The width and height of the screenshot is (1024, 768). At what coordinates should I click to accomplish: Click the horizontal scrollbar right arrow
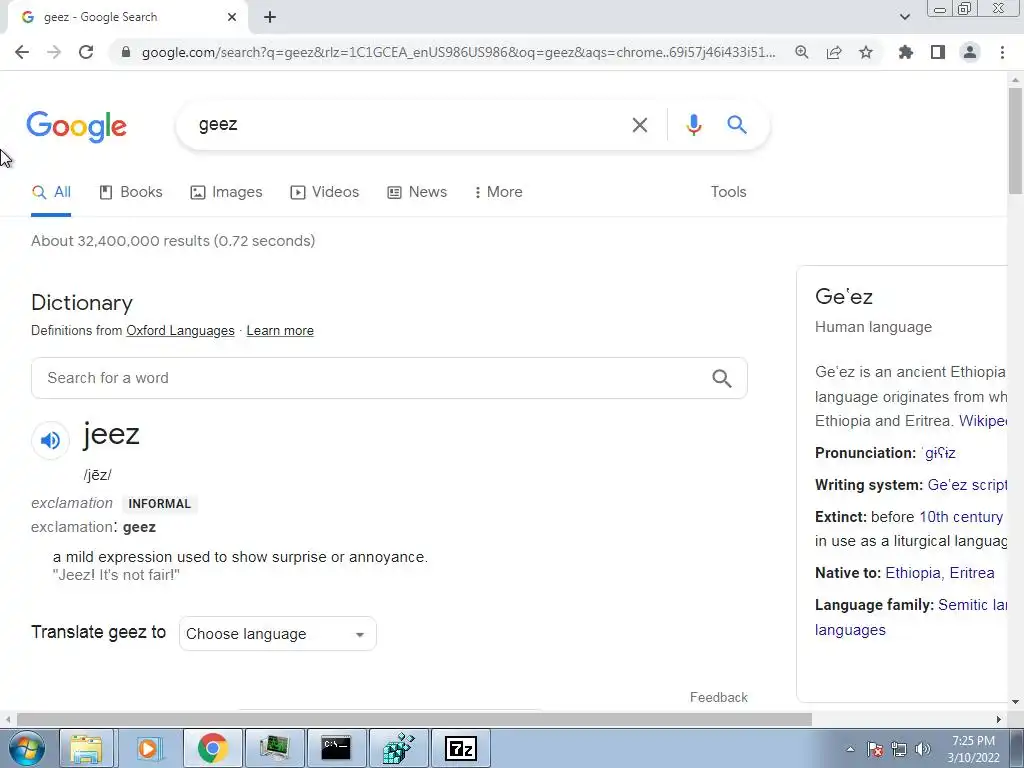(x=999, y=719)
